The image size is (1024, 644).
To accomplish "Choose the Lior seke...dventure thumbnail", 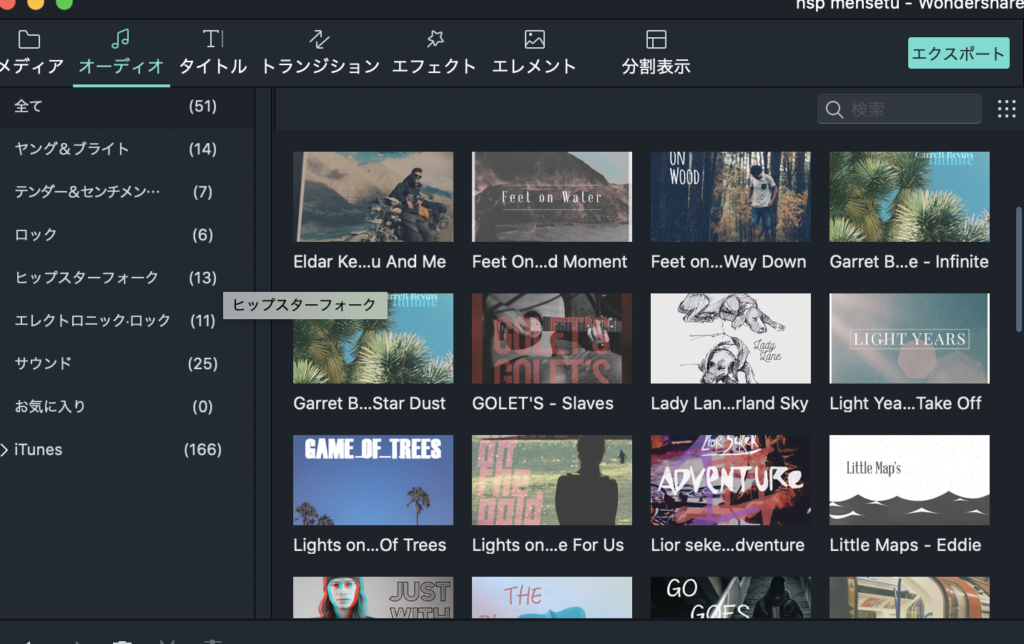I will [731, 480].
